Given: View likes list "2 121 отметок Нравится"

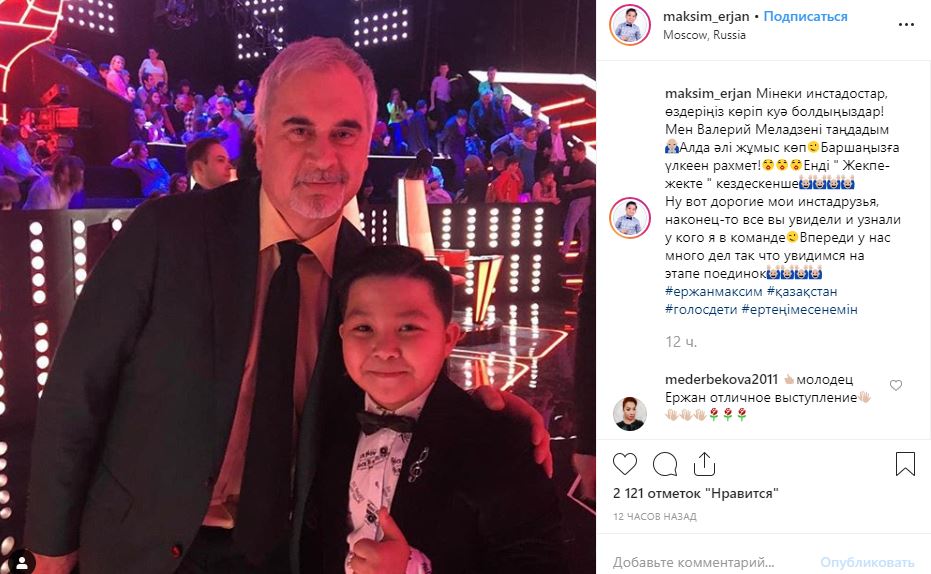Looking at the screenshot, I should tap(695, 493).
